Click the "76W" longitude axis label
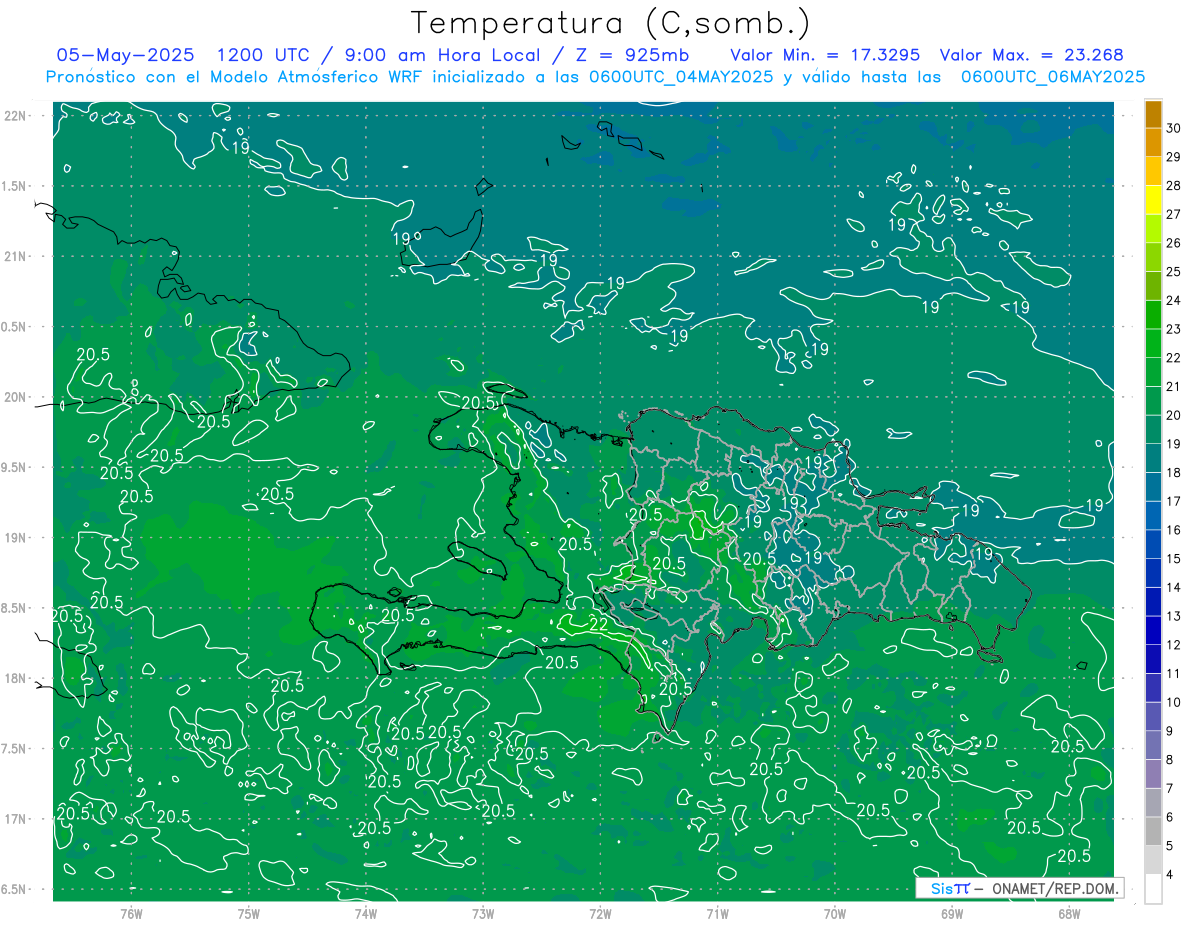The height and width of the screenshot is (927, 1200). click(131, 914)
